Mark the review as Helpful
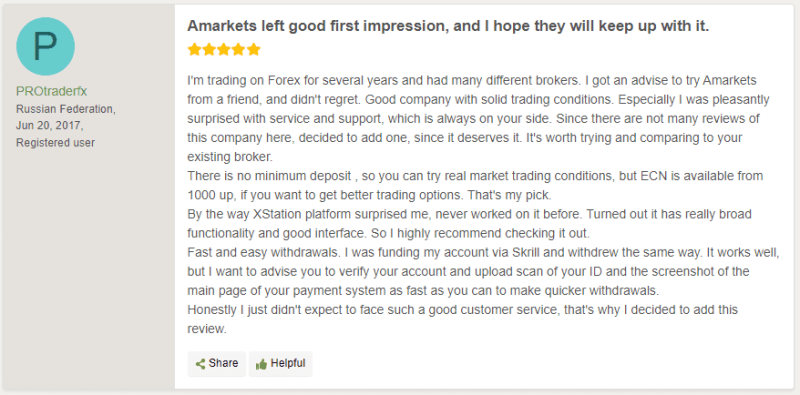Viewport: 800px width, 395px height. click(281, 364)
